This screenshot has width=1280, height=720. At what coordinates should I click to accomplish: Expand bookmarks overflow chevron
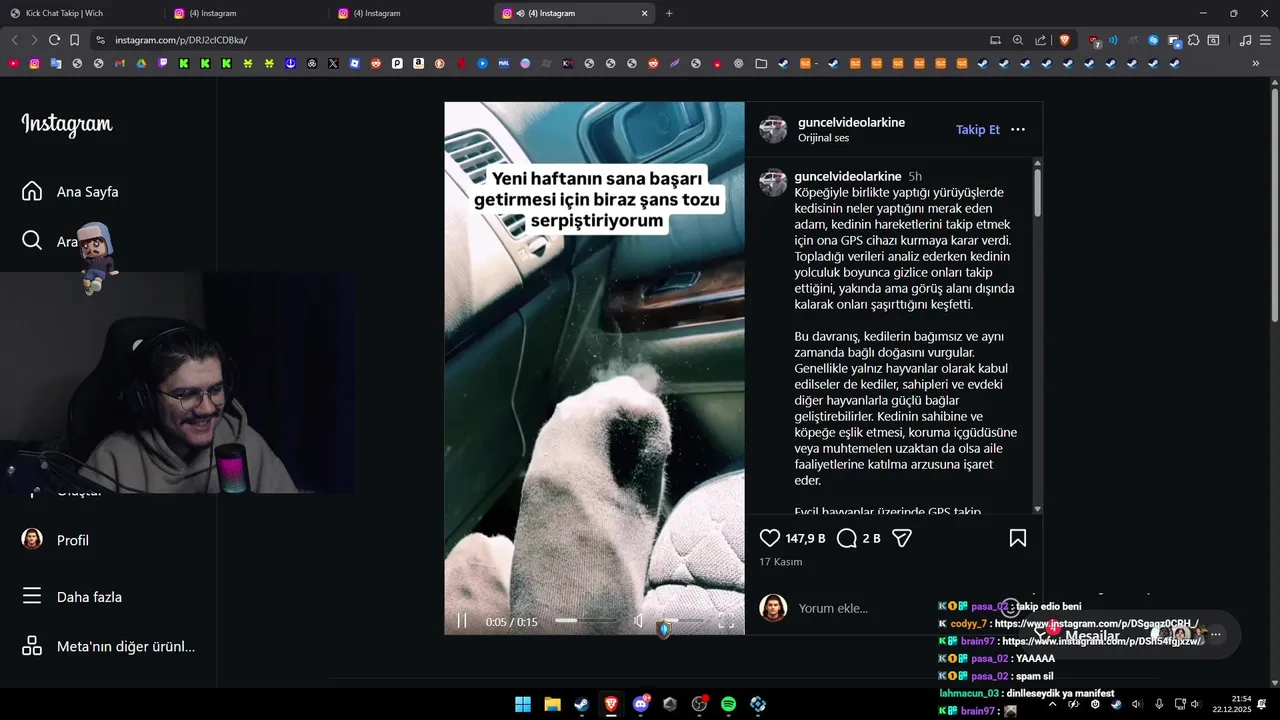1256,63
